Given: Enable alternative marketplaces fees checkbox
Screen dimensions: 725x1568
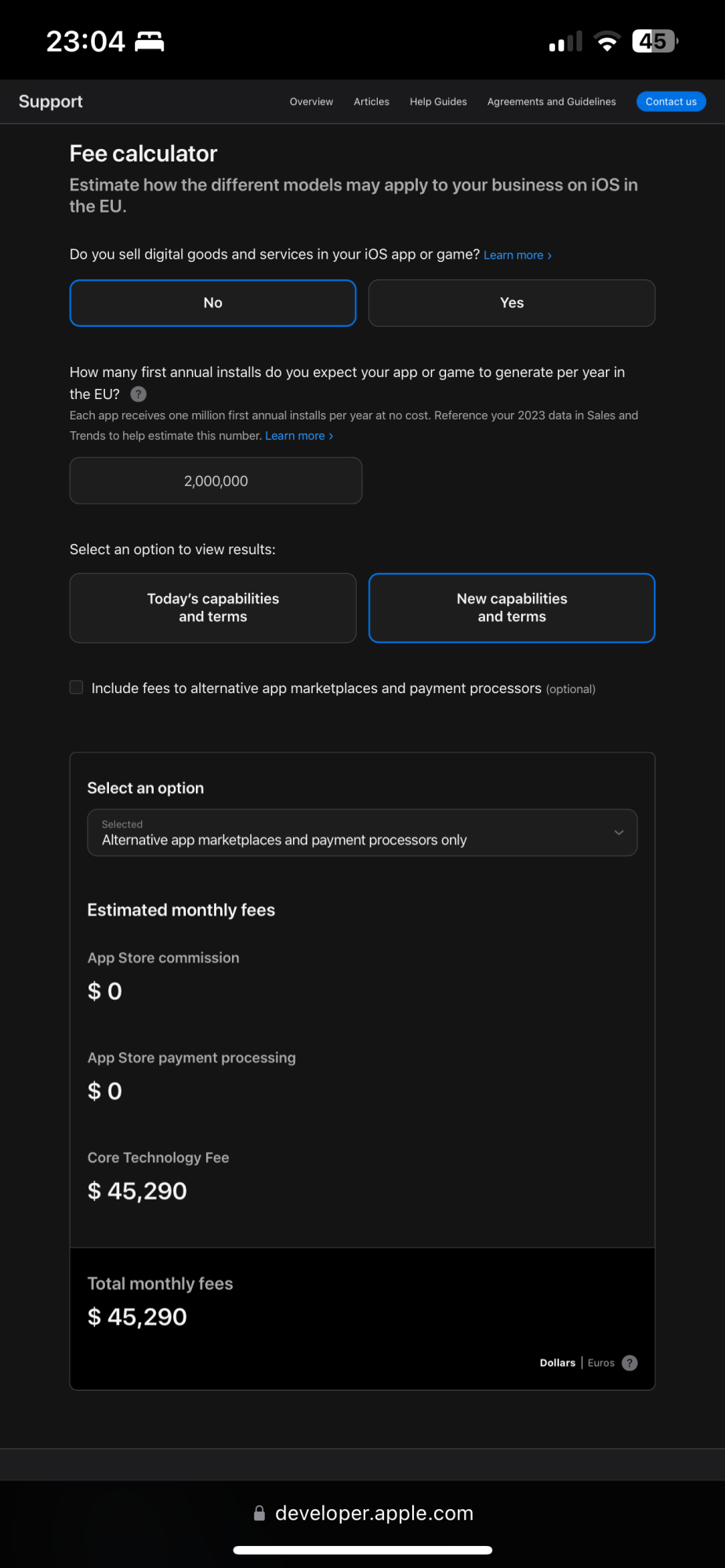Looking at the screenshot, I should pyautogui.click(x=77, y=688).
